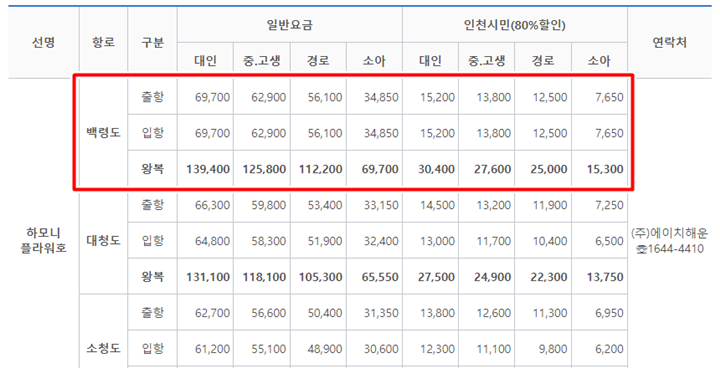Click the 일반요금 header group
This screenshot has width=720, height=368.
[x=290, y=25]
